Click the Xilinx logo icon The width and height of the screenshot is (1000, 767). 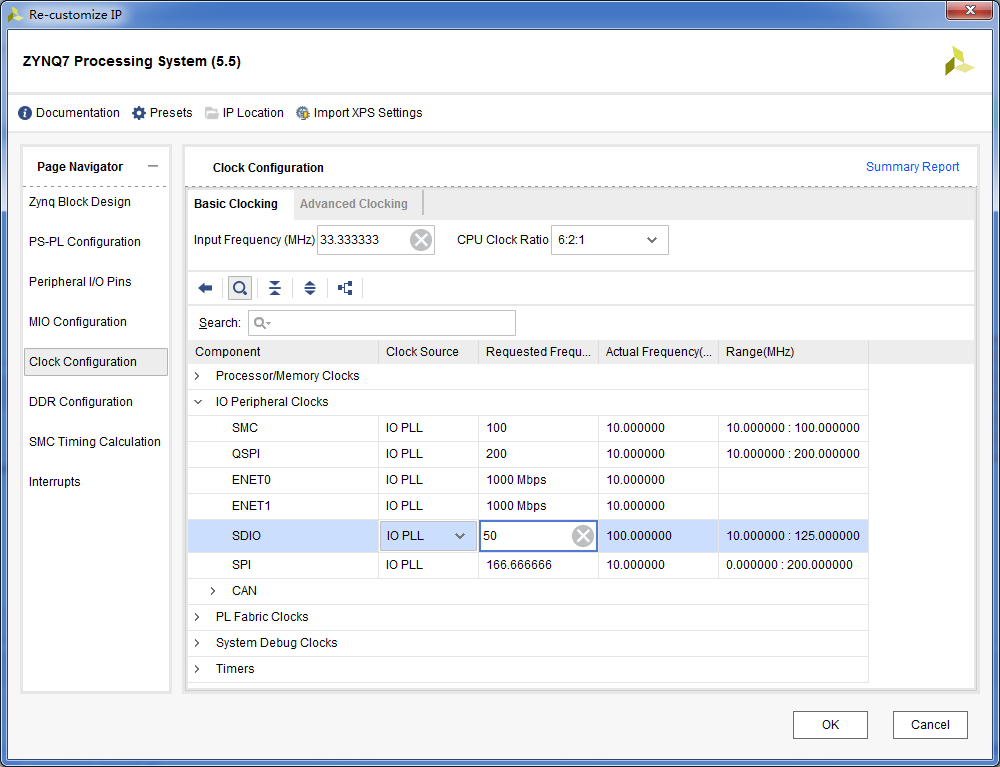pos(959,61)
